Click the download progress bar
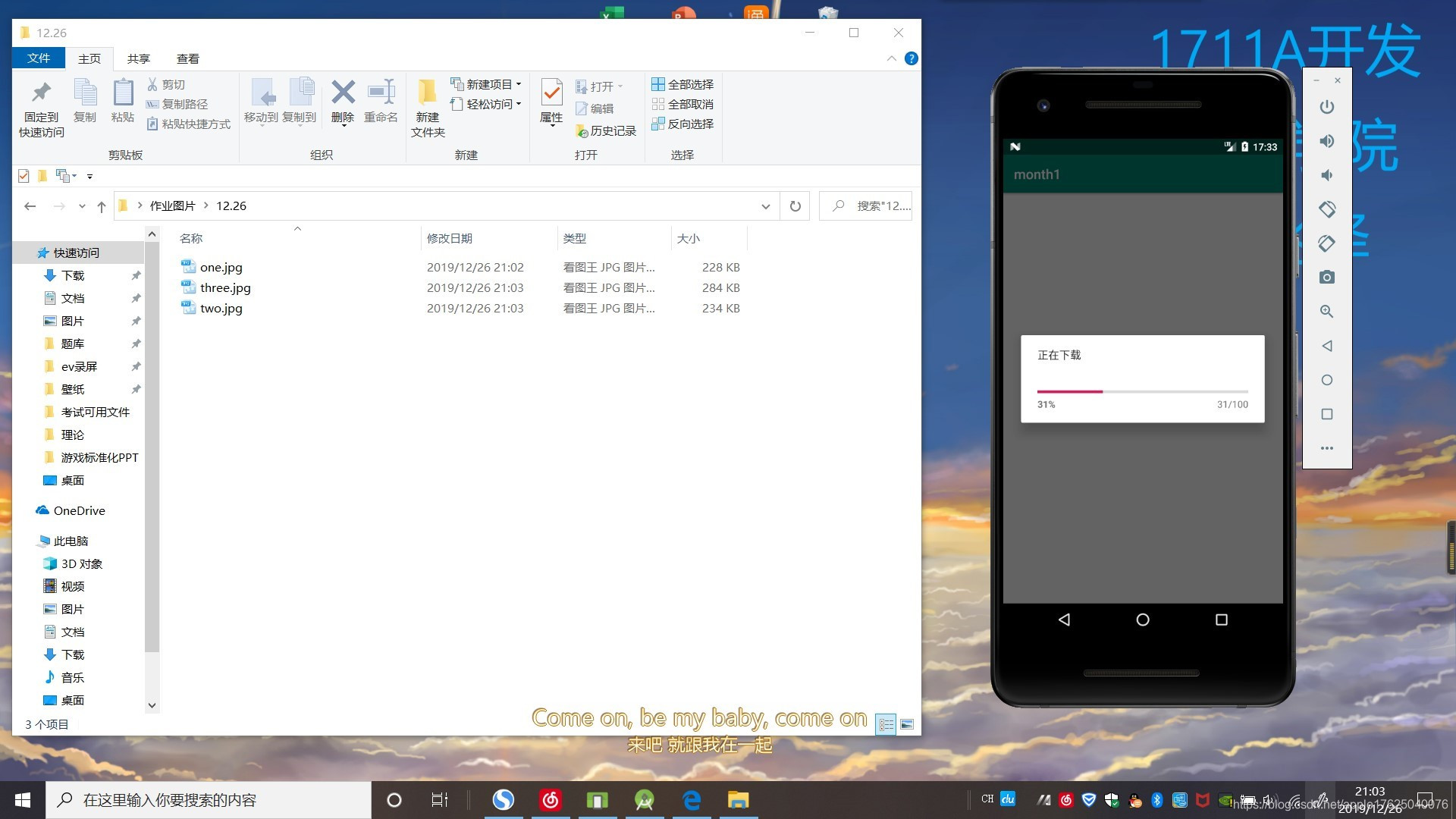The width and height of the screenshot is (1456, 819). pos(1142,392)
